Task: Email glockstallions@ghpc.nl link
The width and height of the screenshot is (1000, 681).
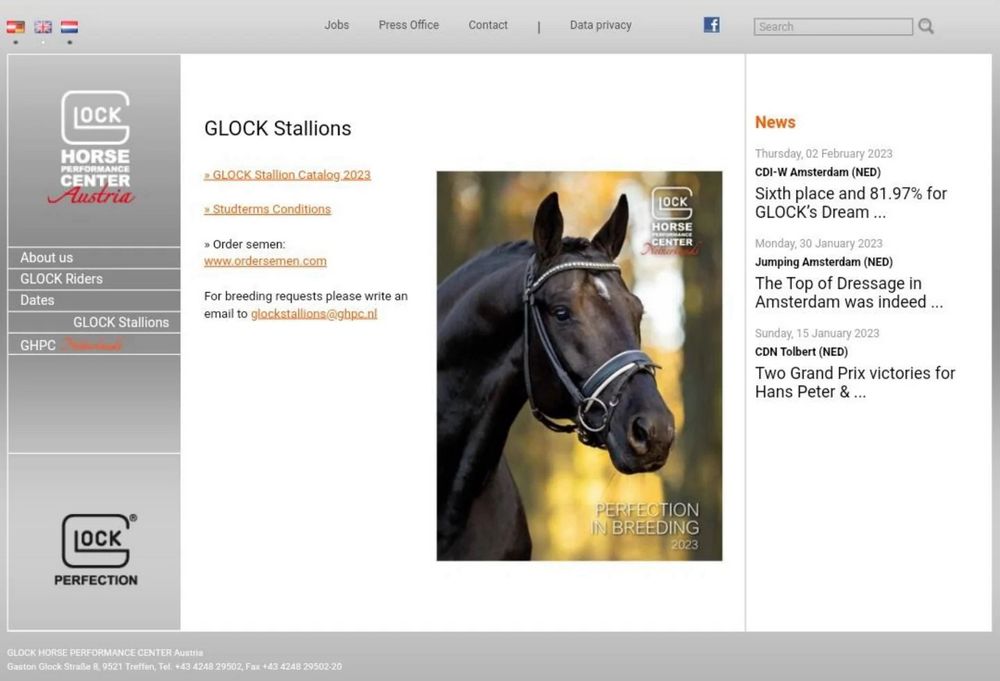Action: (x=314, y=314)
